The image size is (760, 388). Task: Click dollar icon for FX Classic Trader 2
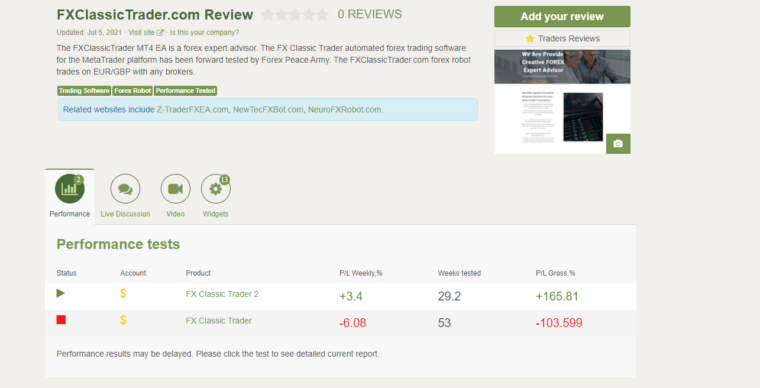(x=123, y=293)
